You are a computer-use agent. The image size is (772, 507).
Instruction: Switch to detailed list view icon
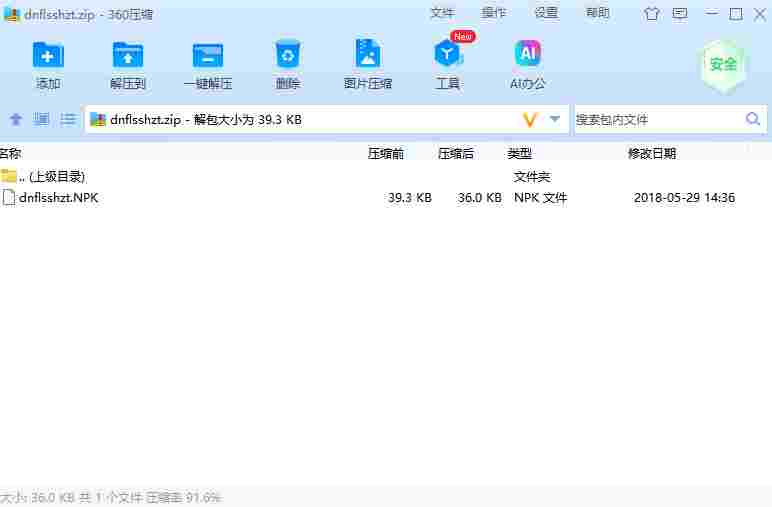[41, 119]
